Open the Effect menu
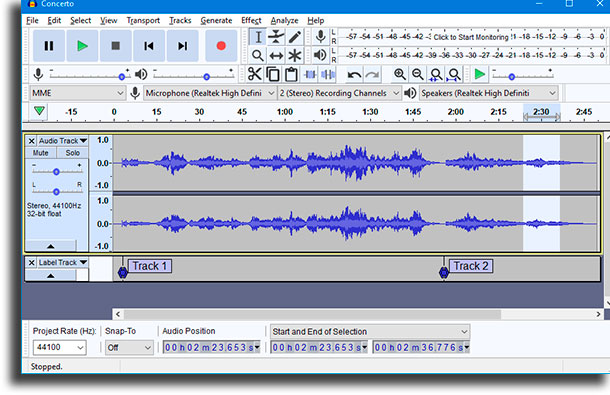Viewport: 610px width, 395px height. click(x=251, y=21)
